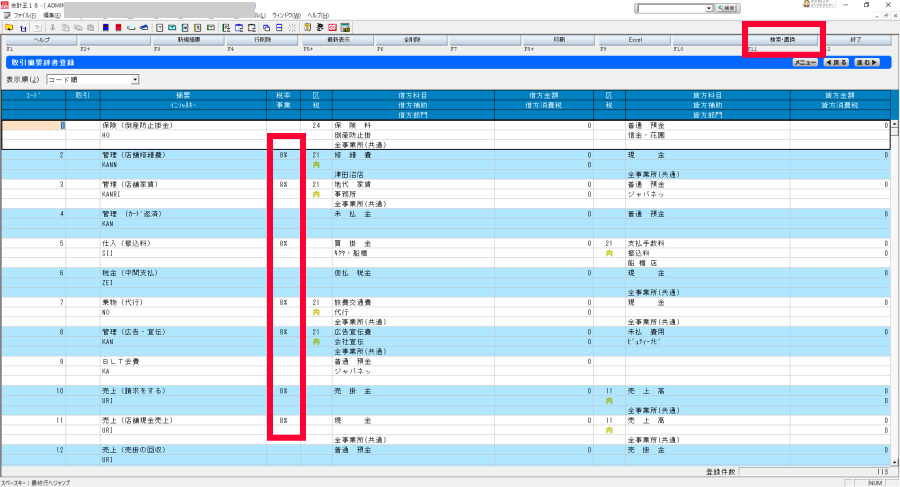The image size is (900, 487).
Task: Open the 表示順 コード順 dropdown
Action: [x=135, y=79]
